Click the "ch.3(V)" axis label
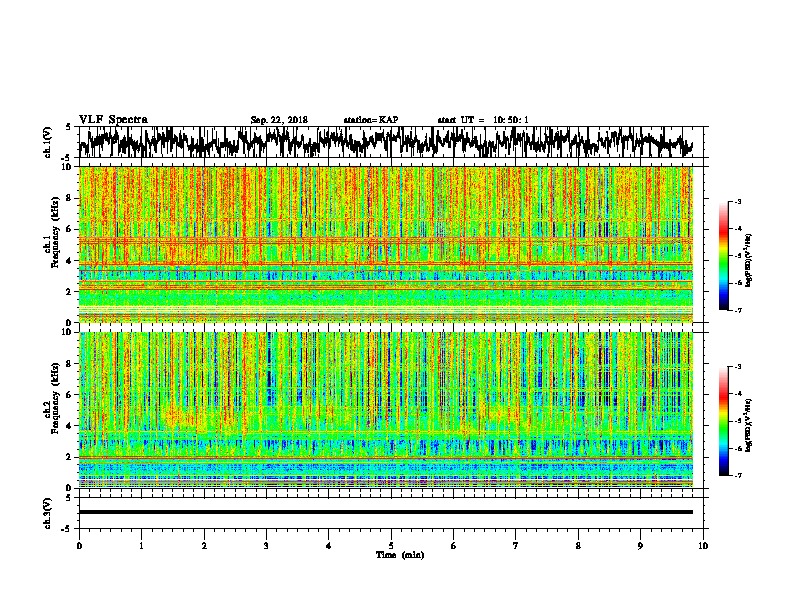This screenshot has width=792, height=612. coord(47,514)
